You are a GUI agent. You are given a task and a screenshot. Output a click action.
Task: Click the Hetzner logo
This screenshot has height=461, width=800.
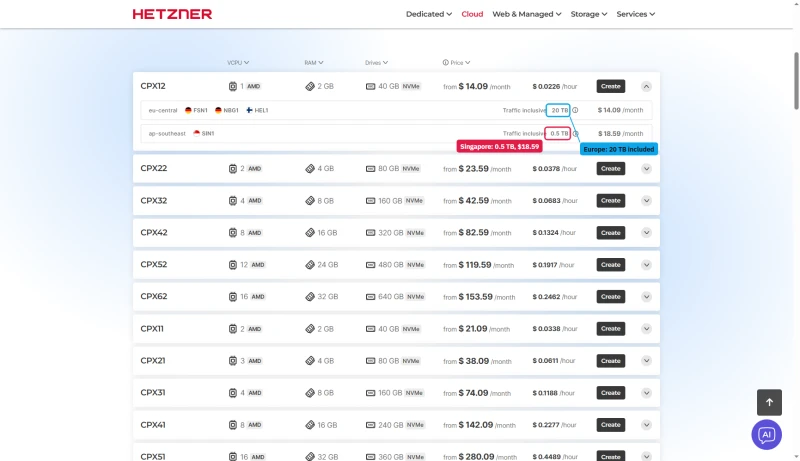(x=172, y=14)
